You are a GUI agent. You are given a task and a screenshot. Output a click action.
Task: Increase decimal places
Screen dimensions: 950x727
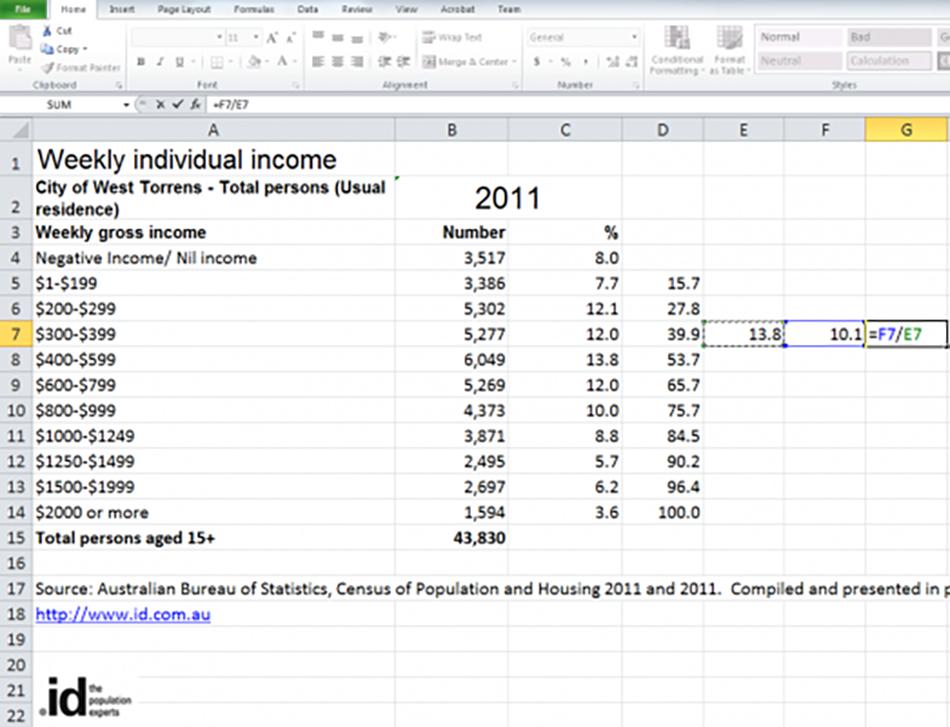(613, 62)
